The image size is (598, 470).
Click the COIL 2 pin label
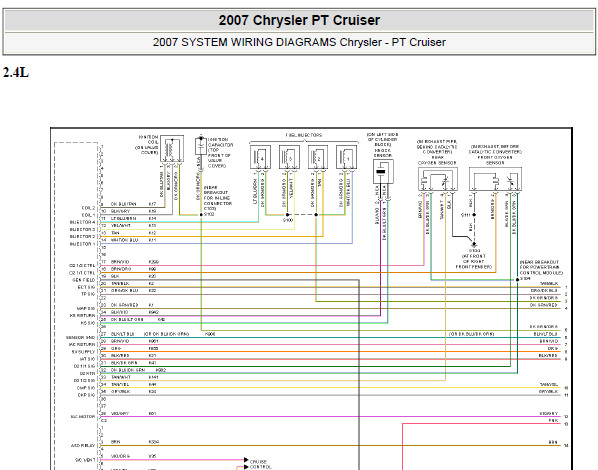(x=88, y=208)
